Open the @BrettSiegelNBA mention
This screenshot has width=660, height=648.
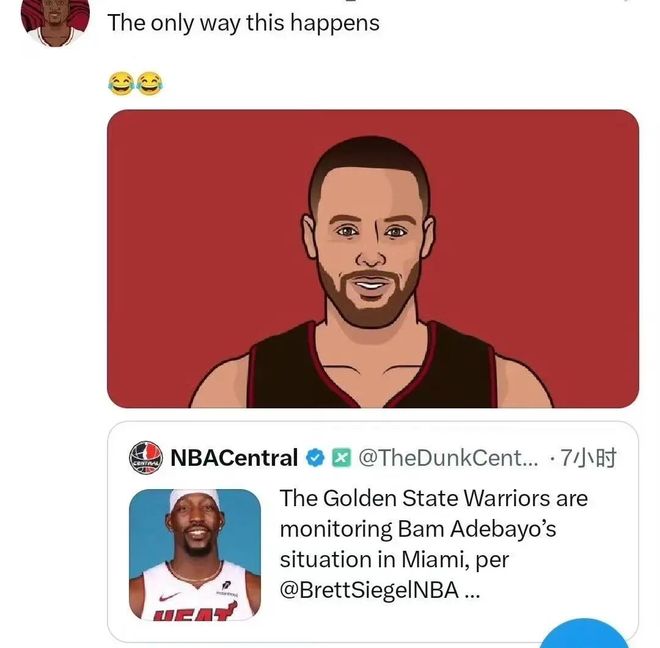tap(368, 590)
